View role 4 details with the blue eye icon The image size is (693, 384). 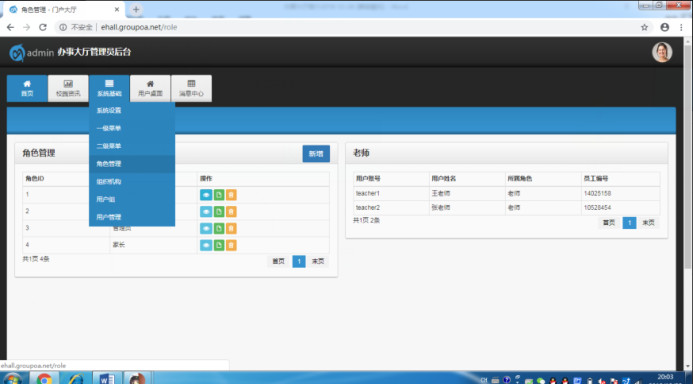206,245
